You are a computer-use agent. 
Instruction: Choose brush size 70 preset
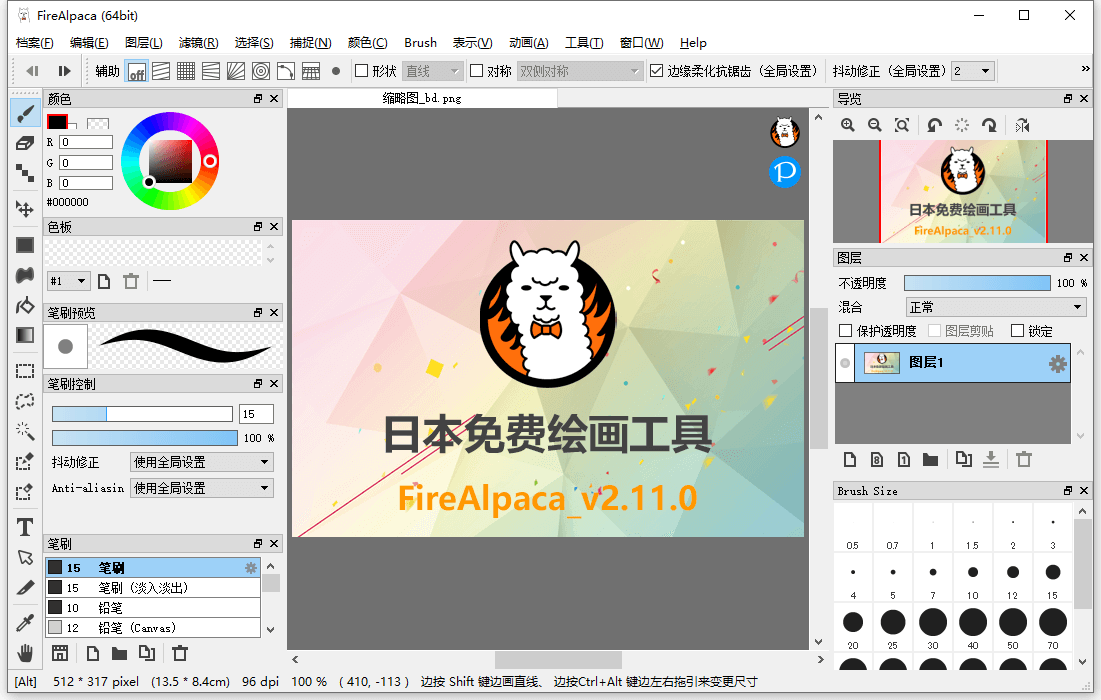point(1053,628)
